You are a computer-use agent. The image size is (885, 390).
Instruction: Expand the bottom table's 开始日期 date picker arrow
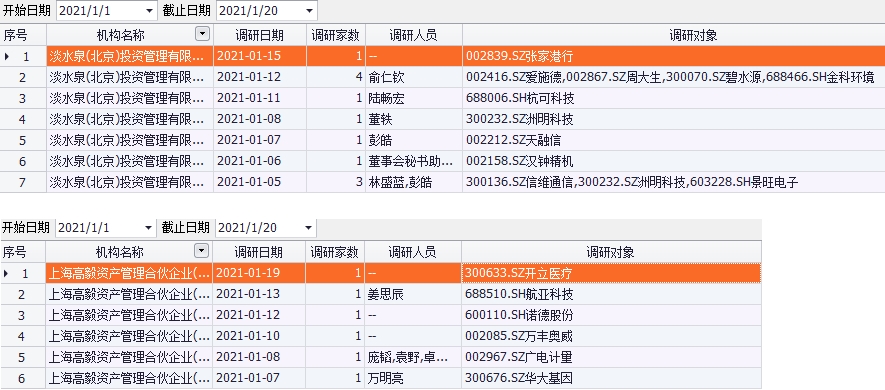149,228
